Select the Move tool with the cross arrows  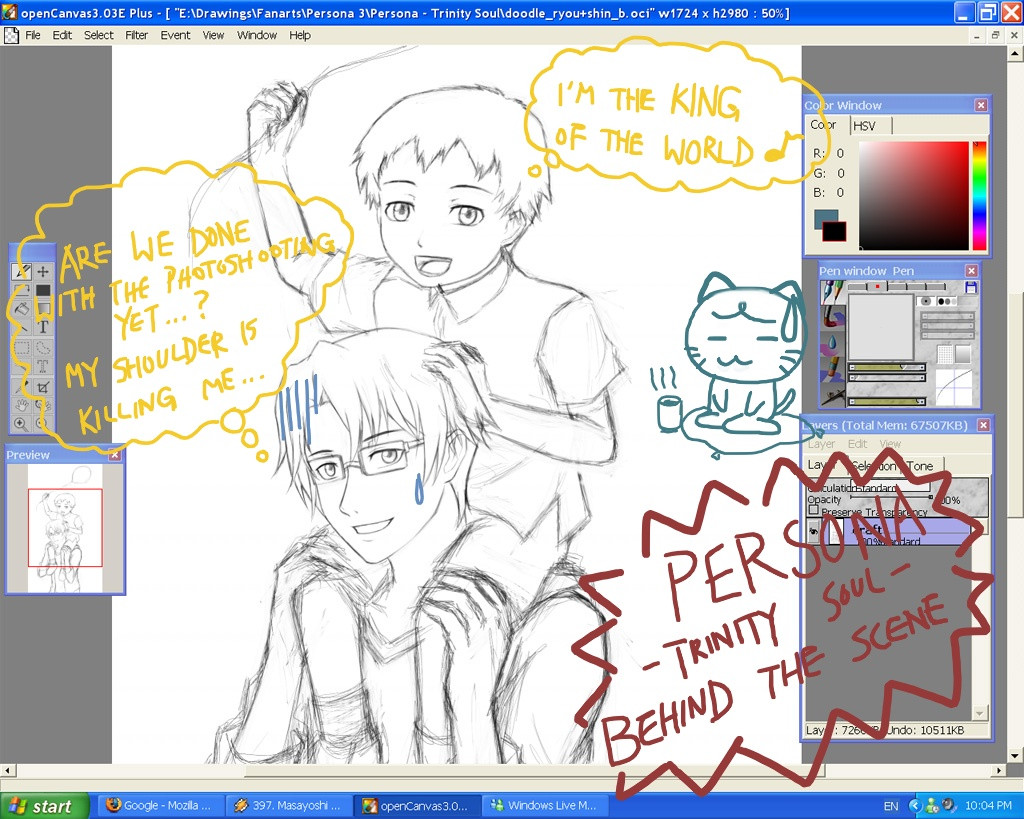point(43,271)
